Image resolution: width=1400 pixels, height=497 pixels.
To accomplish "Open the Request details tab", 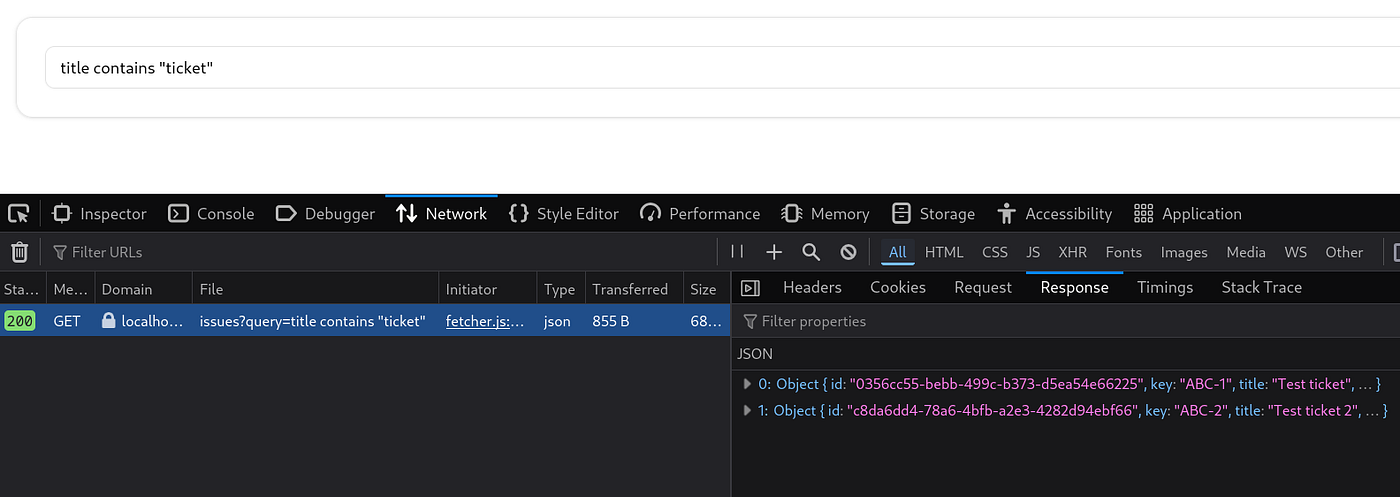I will click(x=983, y=287).
